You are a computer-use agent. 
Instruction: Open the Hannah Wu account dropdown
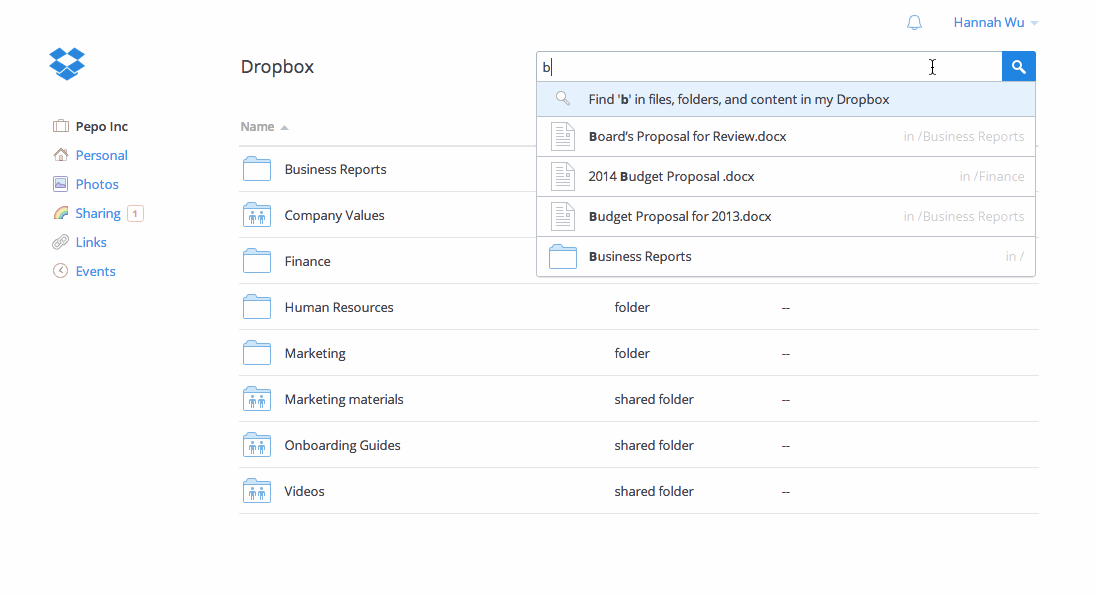pos(995,22)
